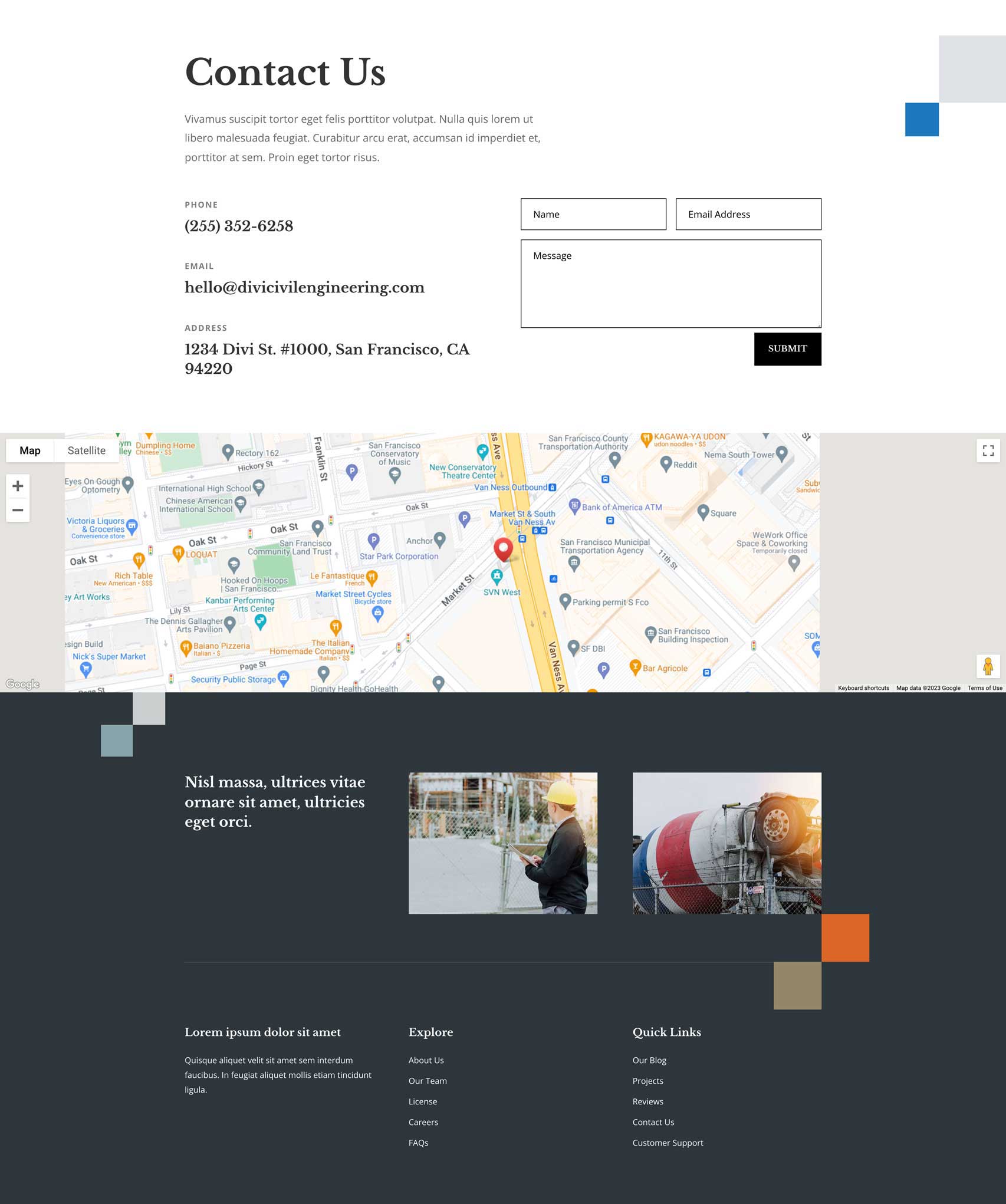Open the Keyboard shortcuts link

coord(863,687)
